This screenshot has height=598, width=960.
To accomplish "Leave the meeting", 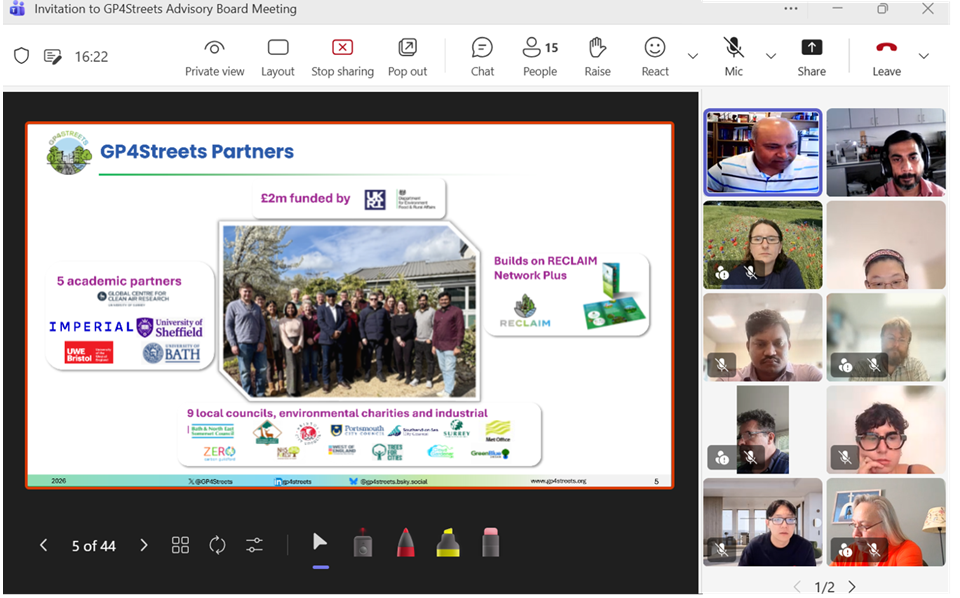I will [x=886, y=58].
